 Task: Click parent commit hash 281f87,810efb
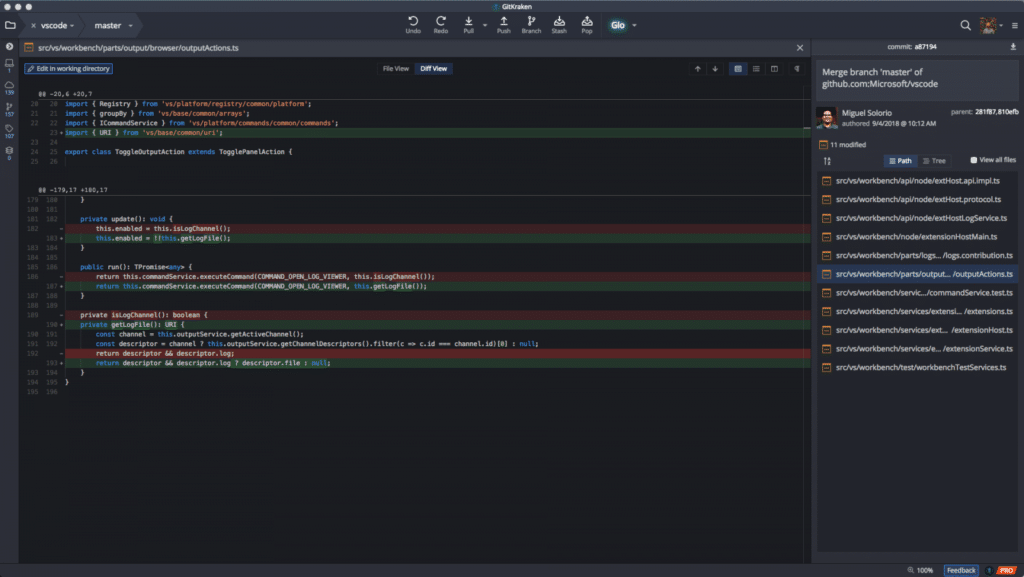point(997,112)
